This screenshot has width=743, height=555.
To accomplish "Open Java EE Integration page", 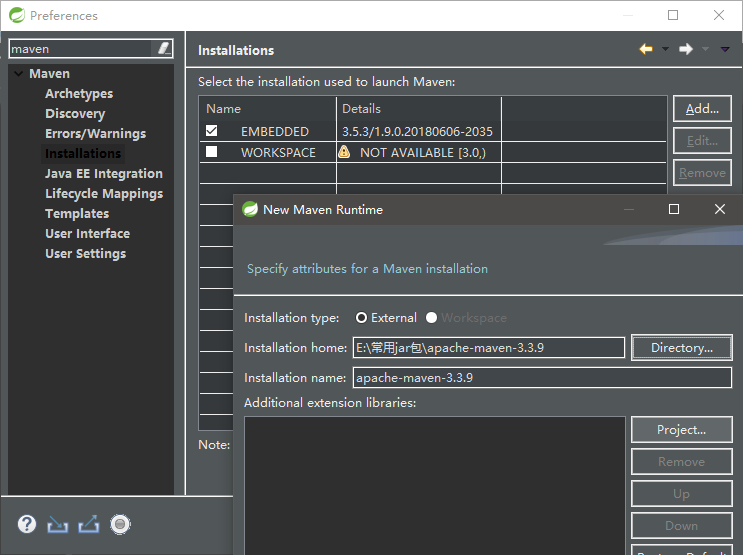I will tap(104, 173).
